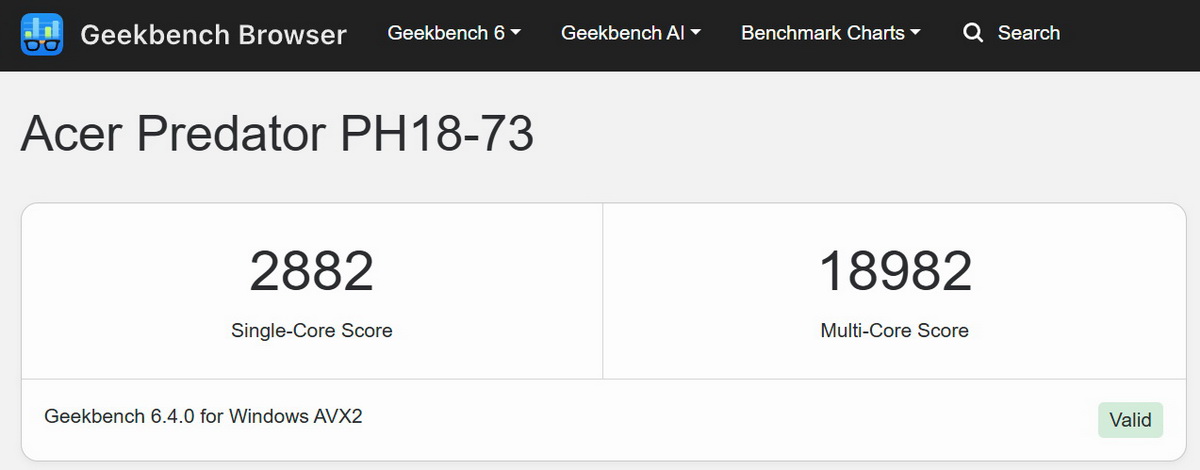Viewport: 1200px width, 470px height.
Task: Click the AVX2 text in version line
Action: pyautogui.click(x=339, y=416)
